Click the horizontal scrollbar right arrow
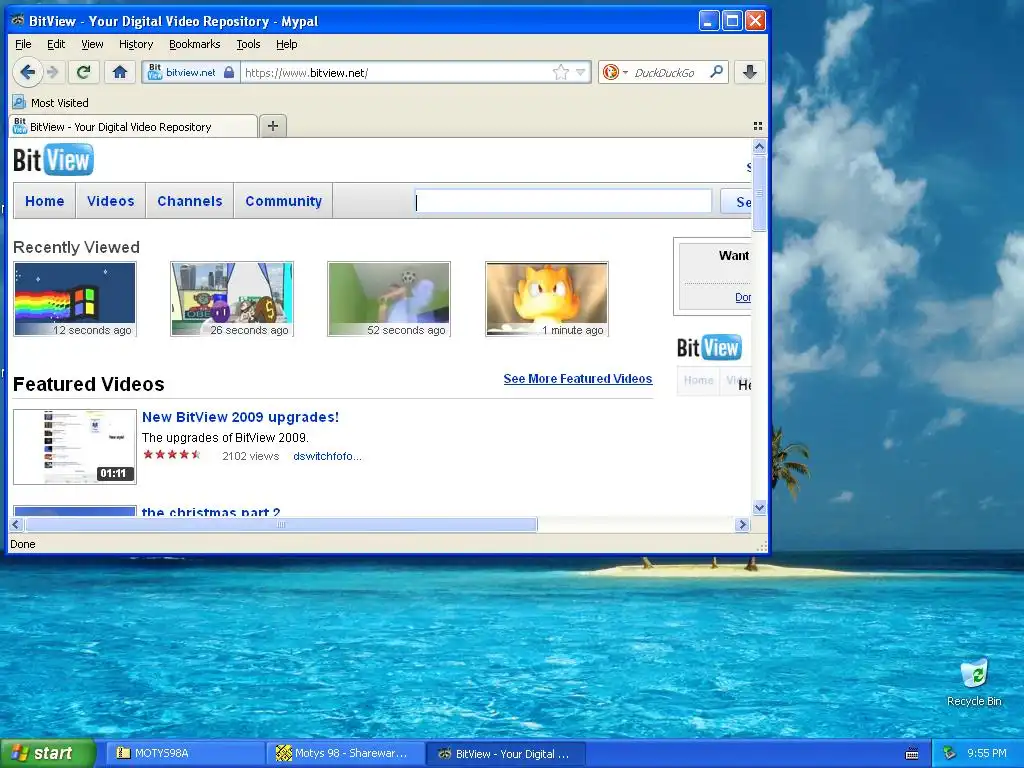 pos(742,524)
